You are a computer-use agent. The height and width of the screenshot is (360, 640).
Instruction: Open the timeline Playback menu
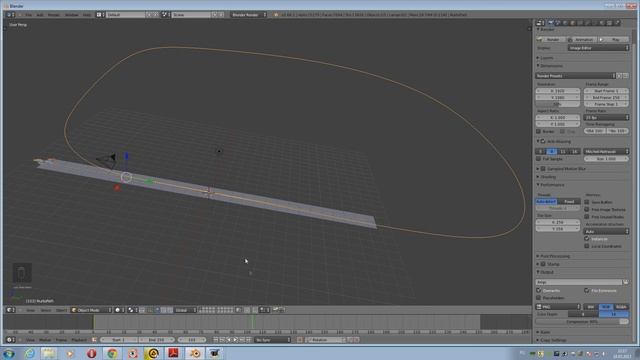click(79, 340)
